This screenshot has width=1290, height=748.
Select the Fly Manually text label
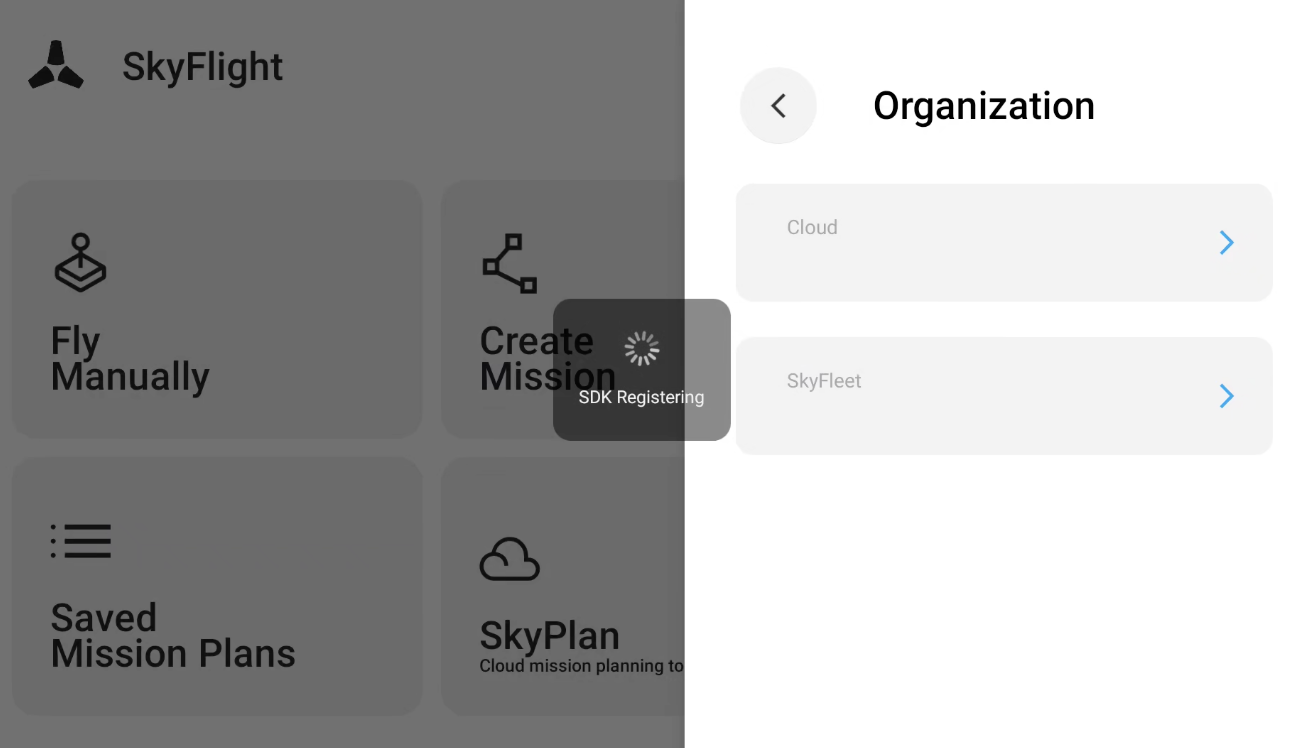[x=130, y=359]
